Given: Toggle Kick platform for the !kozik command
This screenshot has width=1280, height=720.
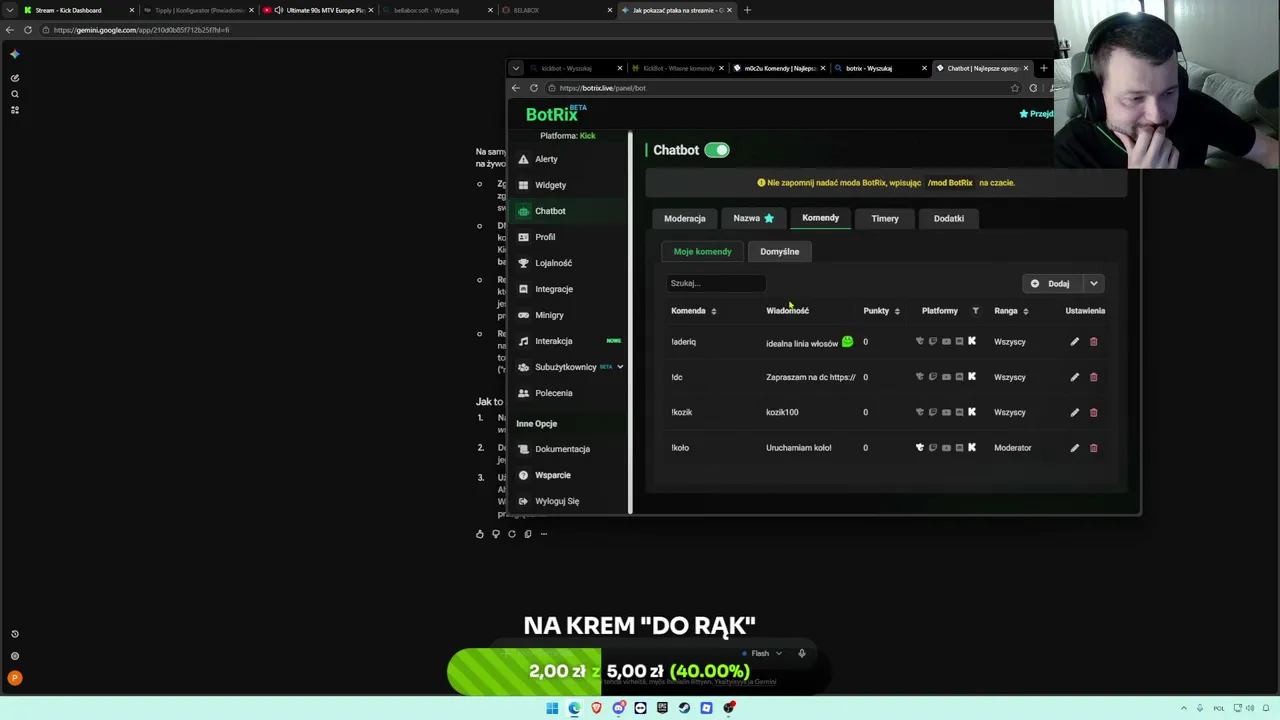Looking at the screenshot, I should (x=972, y=412).
